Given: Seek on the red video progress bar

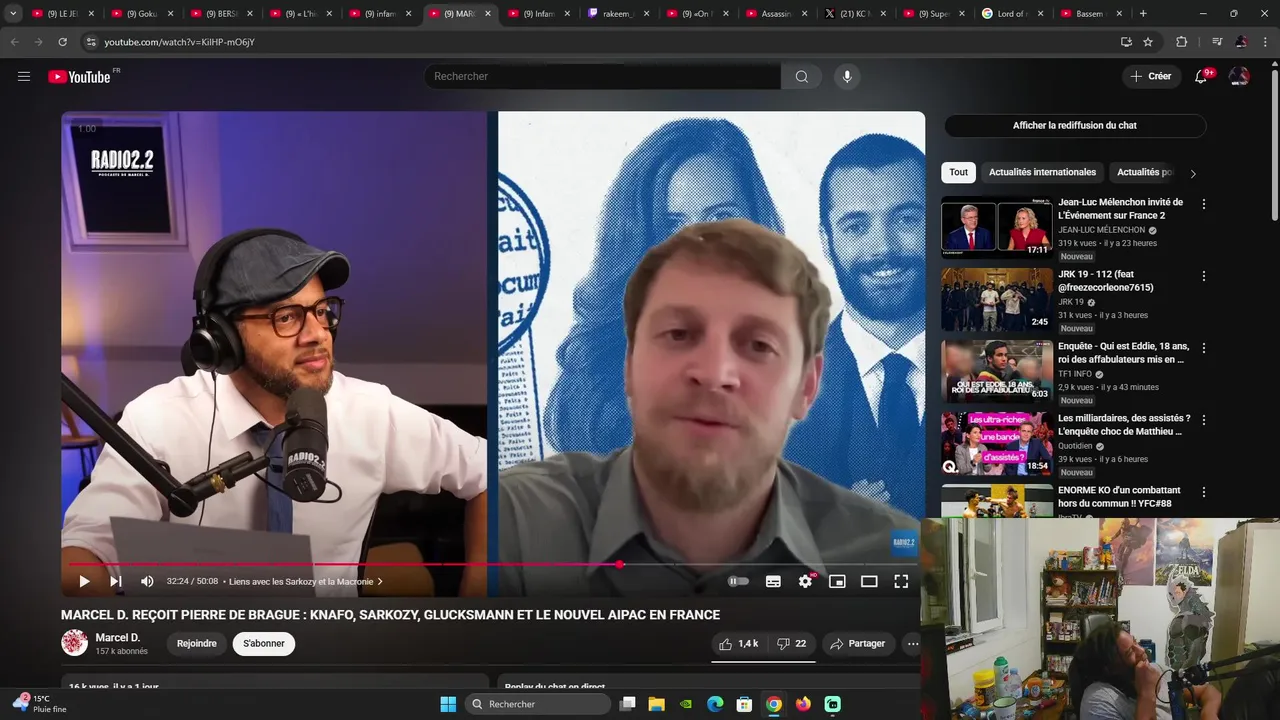Looking at the screenshot, I should (492, 564).
